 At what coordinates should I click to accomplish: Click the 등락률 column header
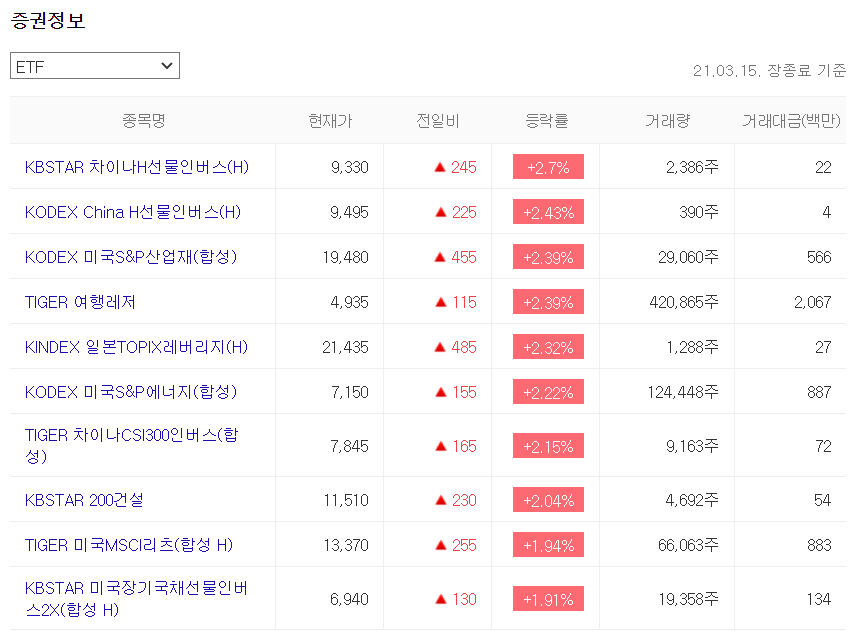pos(546,121)
